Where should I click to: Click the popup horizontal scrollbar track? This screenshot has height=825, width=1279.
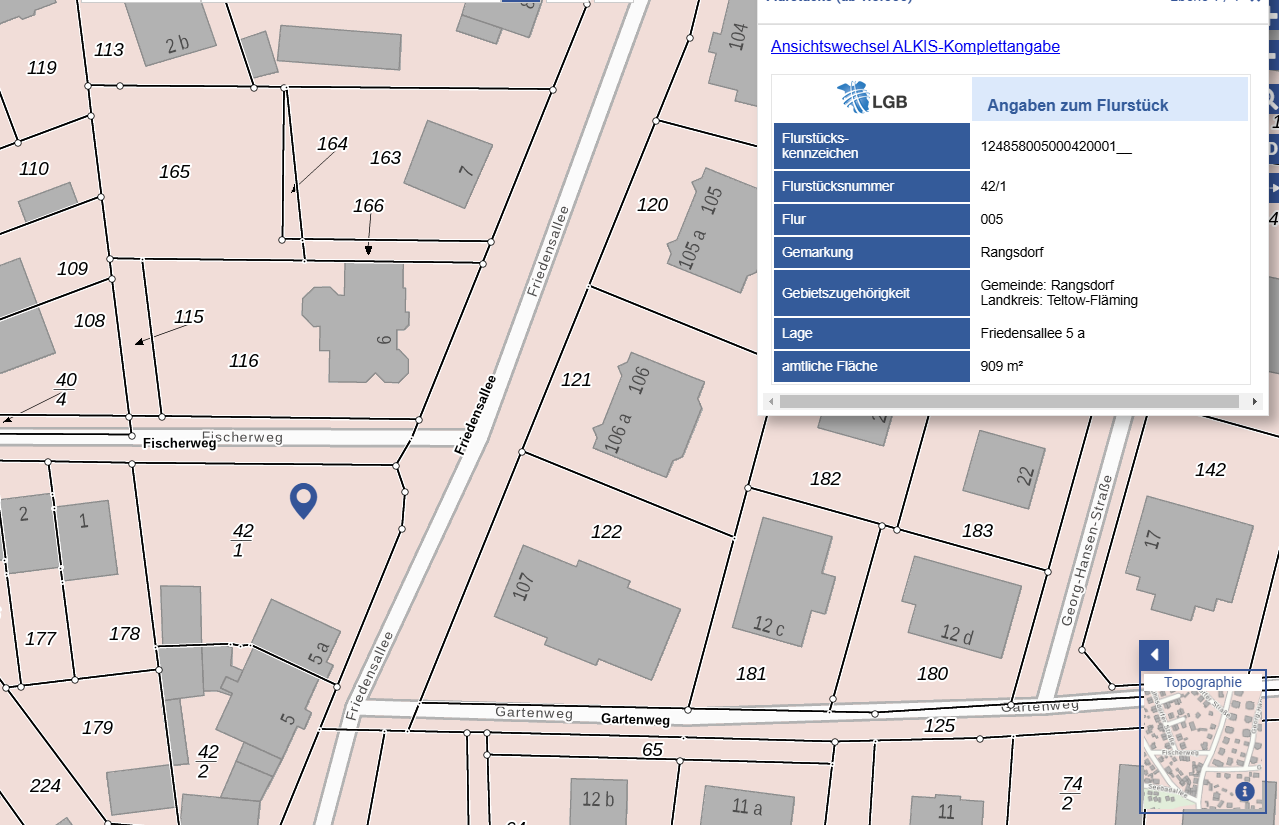click(1010, 402)
